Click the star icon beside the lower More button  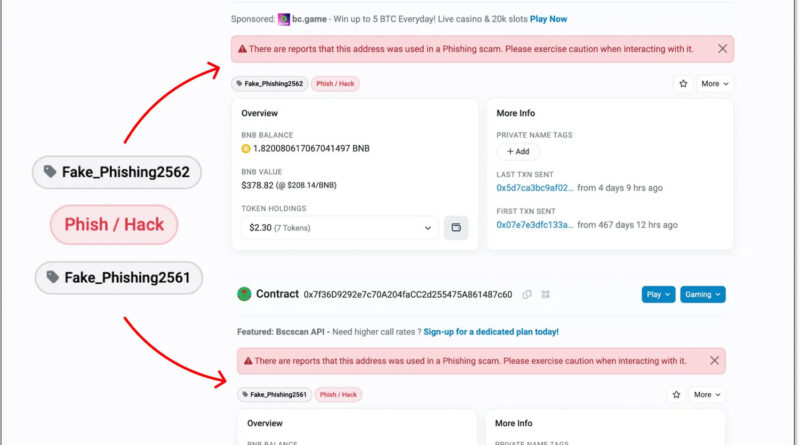coord(676,395)
